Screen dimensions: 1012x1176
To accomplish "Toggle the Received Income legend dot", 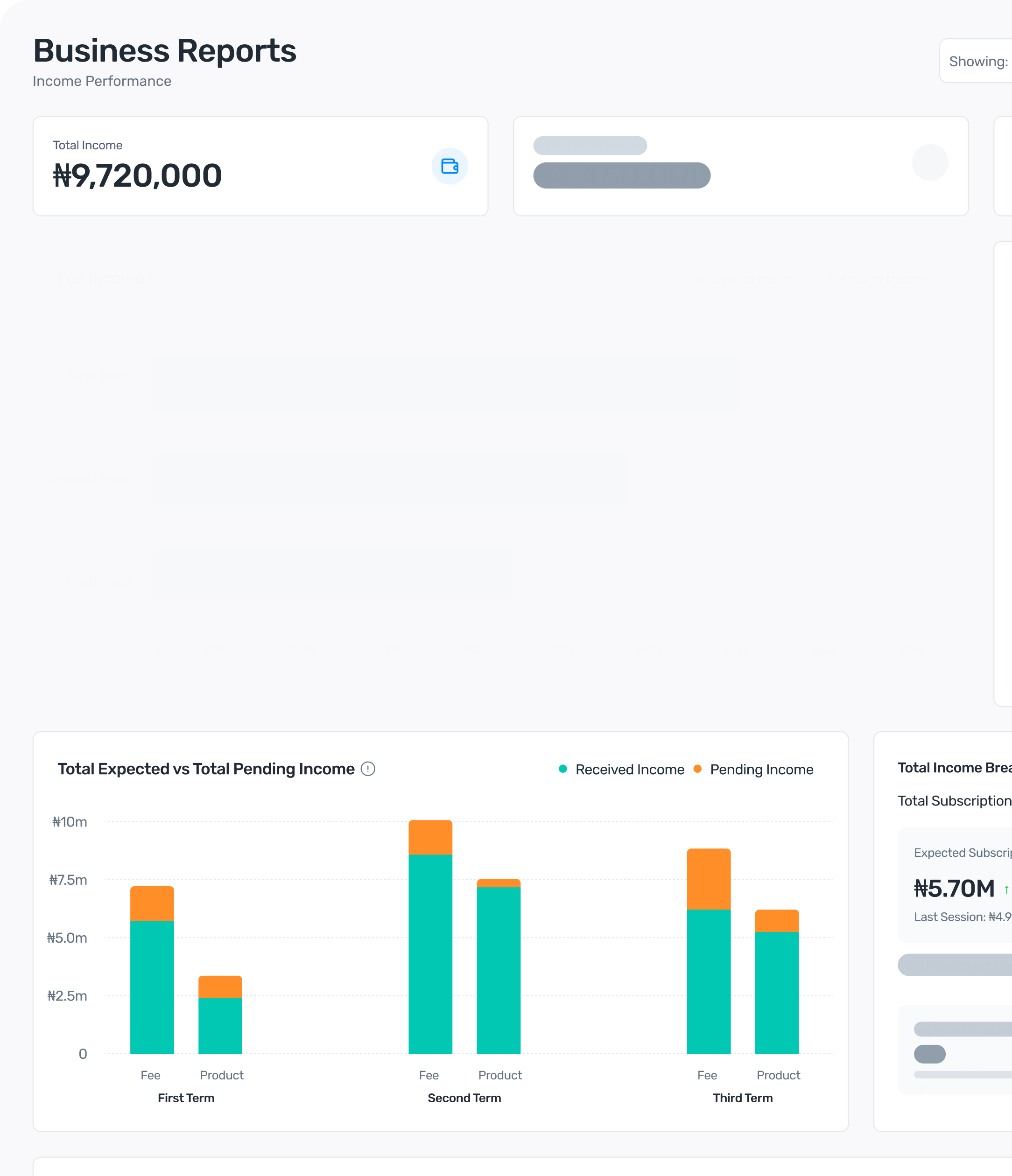I will tap(562, 769).
